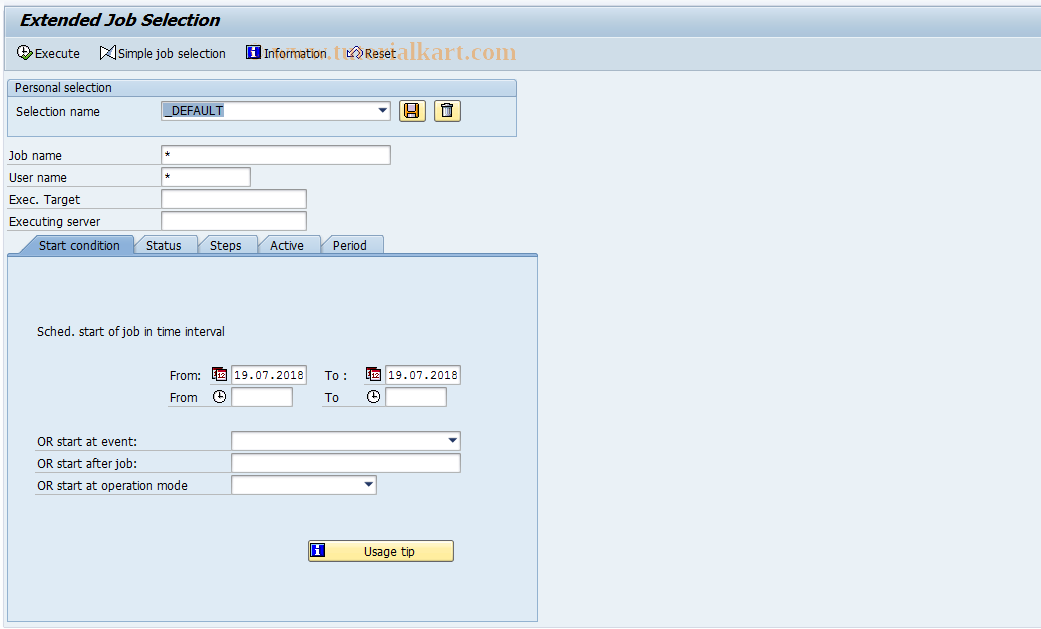Switch to the Status tab

pos(163,245)
